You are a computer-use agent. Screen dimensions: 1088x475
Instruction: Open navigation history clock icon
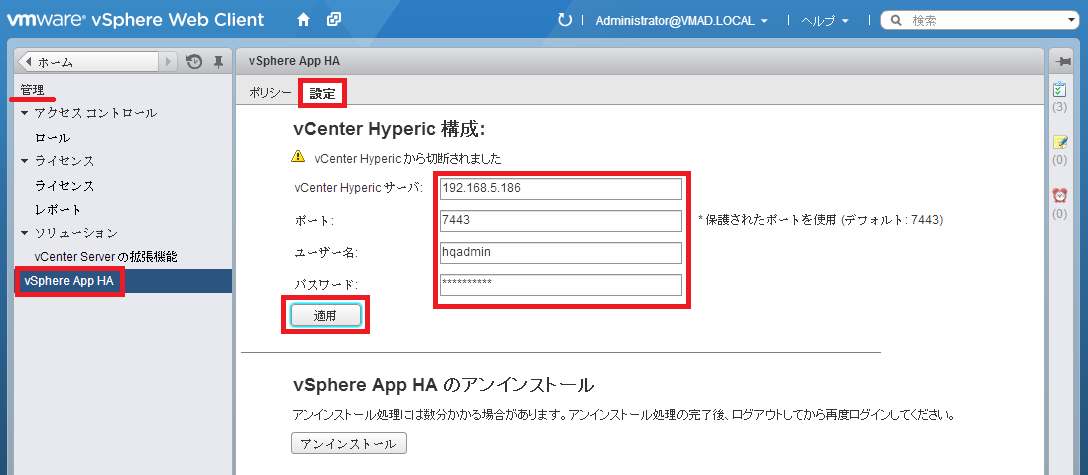pos(194,62)
